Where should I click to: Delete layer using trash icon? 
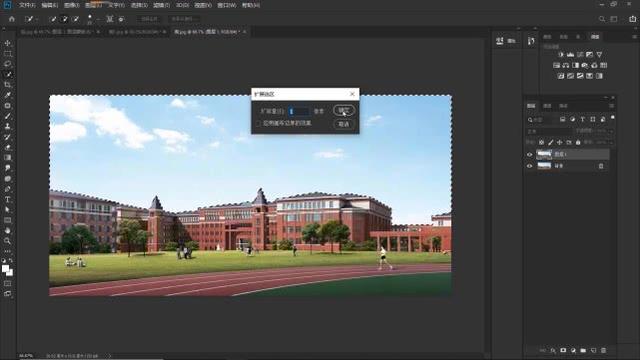603,350
